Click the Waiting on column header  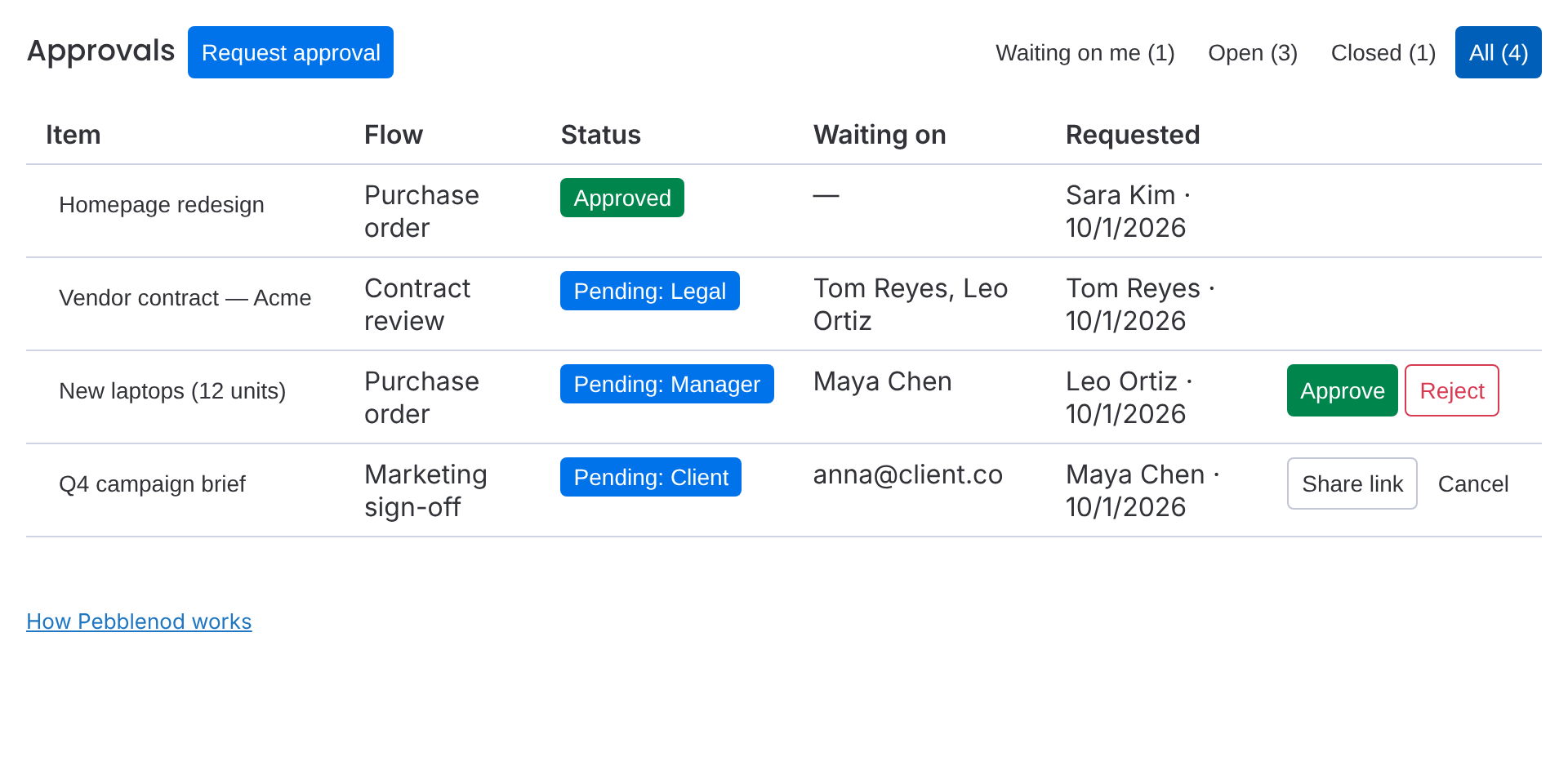tap(880, 134)
